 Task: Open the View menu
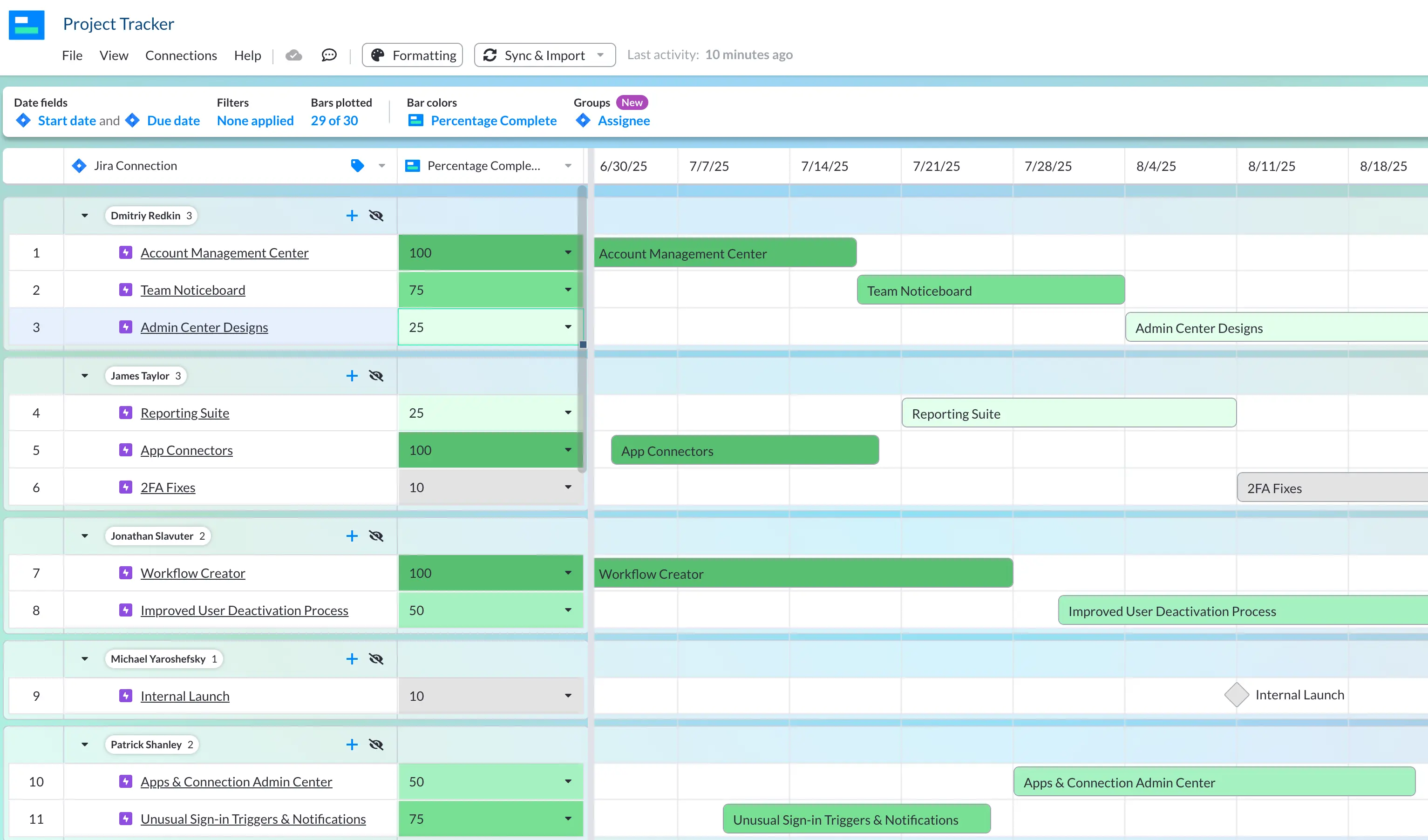pyautogui.click(x=113, y=55)
